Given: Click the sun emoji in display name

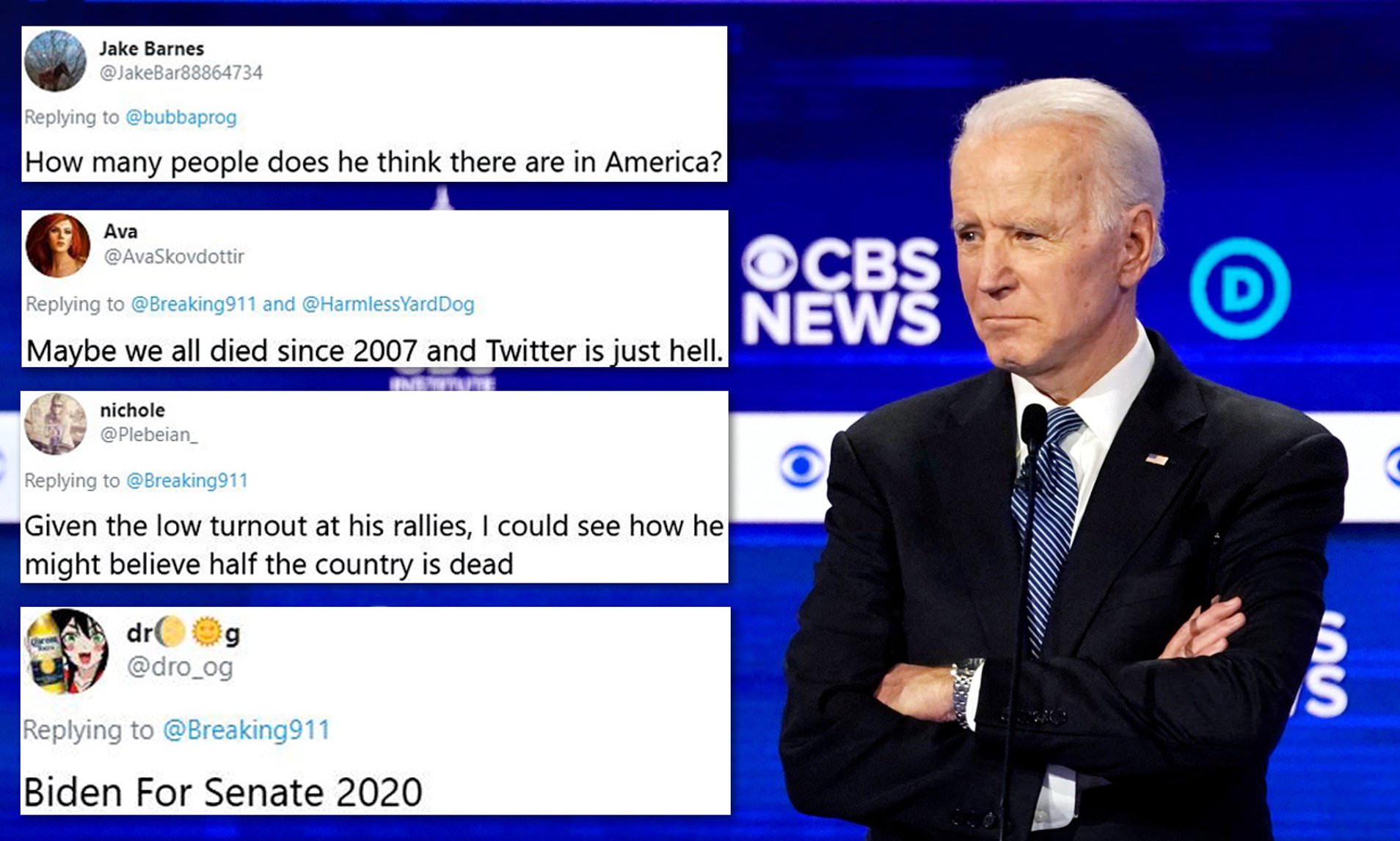Looking at the screenshot, I should [x=207, y=632].
